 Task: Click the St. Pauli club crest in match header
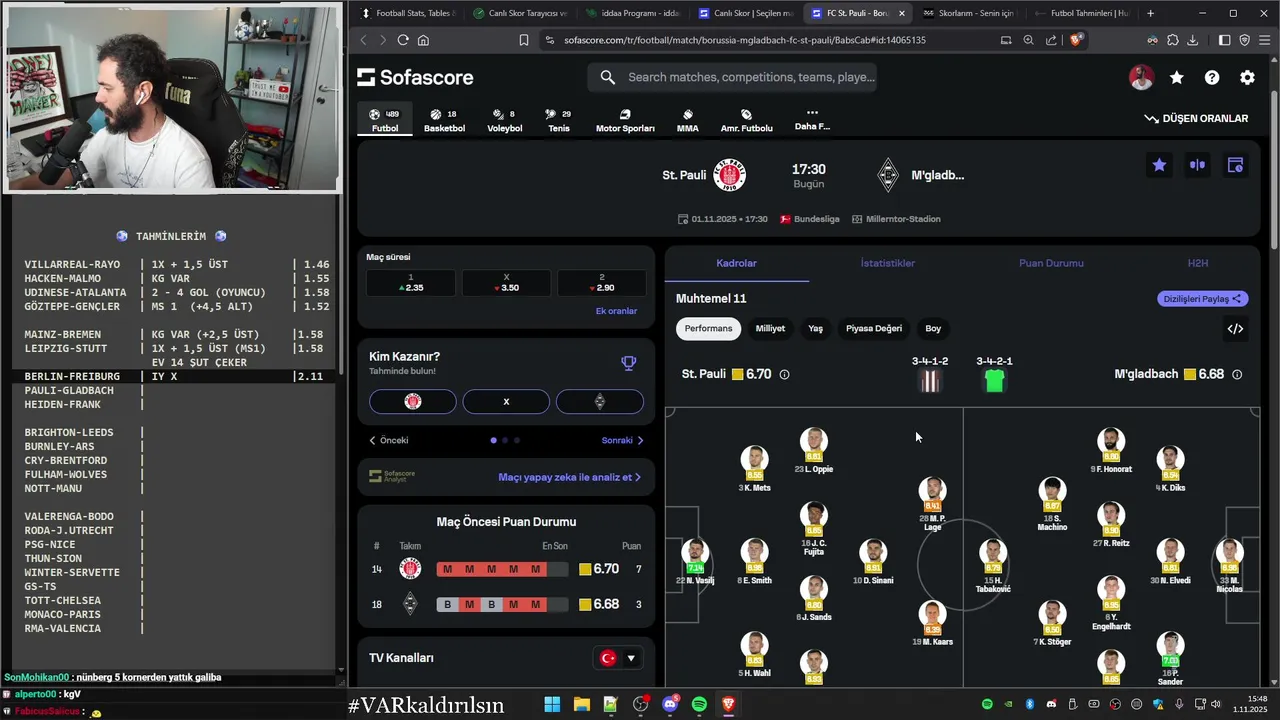tap(730, 175)
